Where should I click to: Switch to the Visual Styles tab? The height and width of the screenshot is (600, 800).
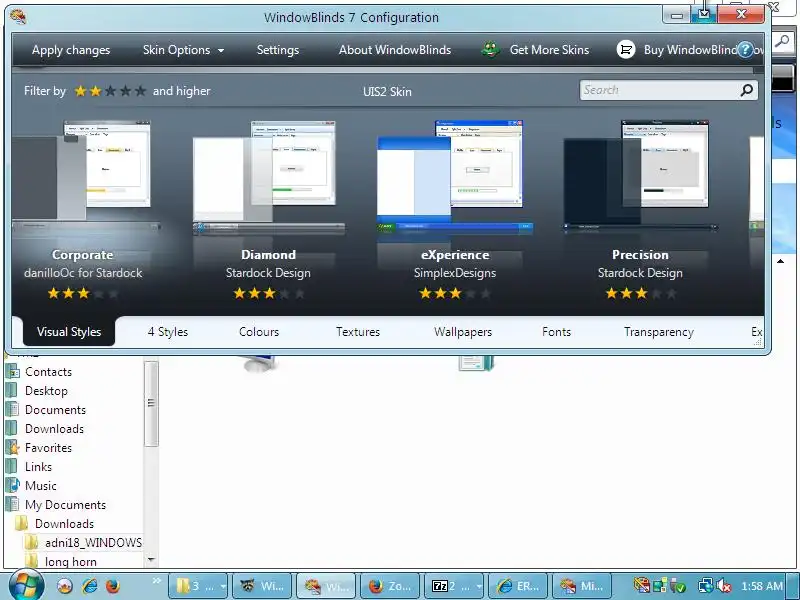[69, 332]
